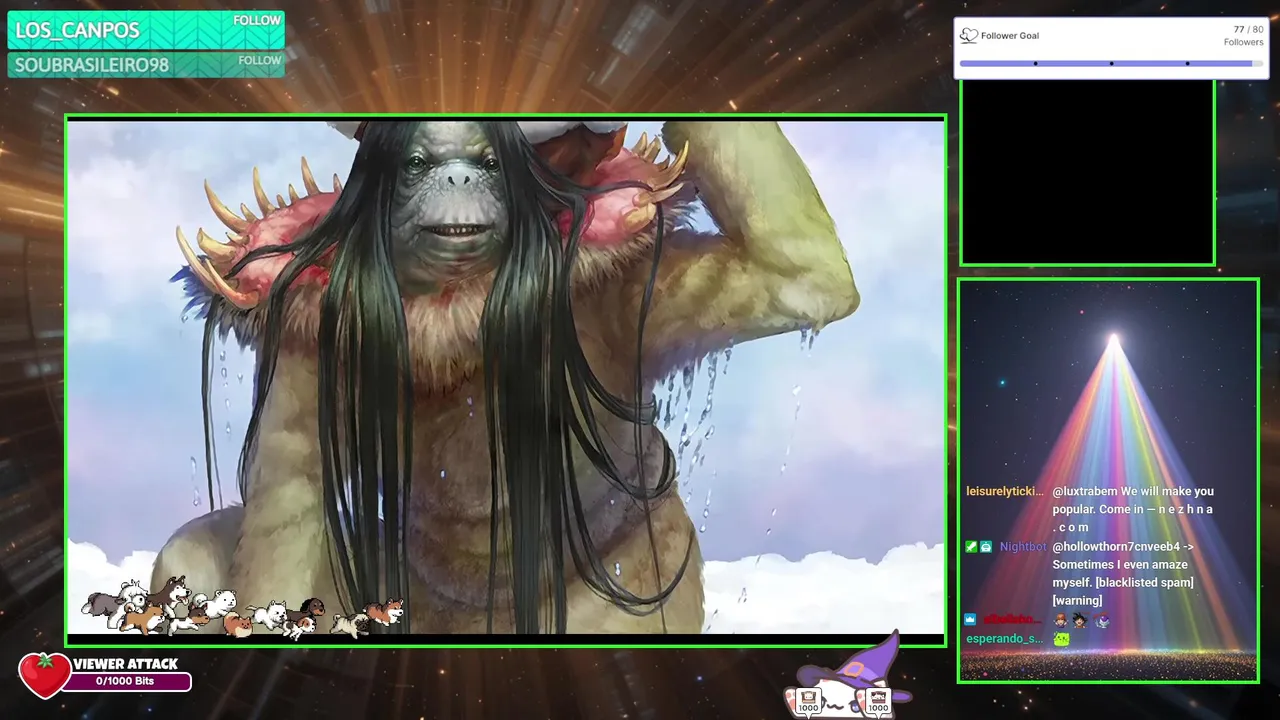Screen dimensions: 1280x720
Task: Select the SOUBRASILEIRO98 name banner
Action: click(x=146, y=65)
